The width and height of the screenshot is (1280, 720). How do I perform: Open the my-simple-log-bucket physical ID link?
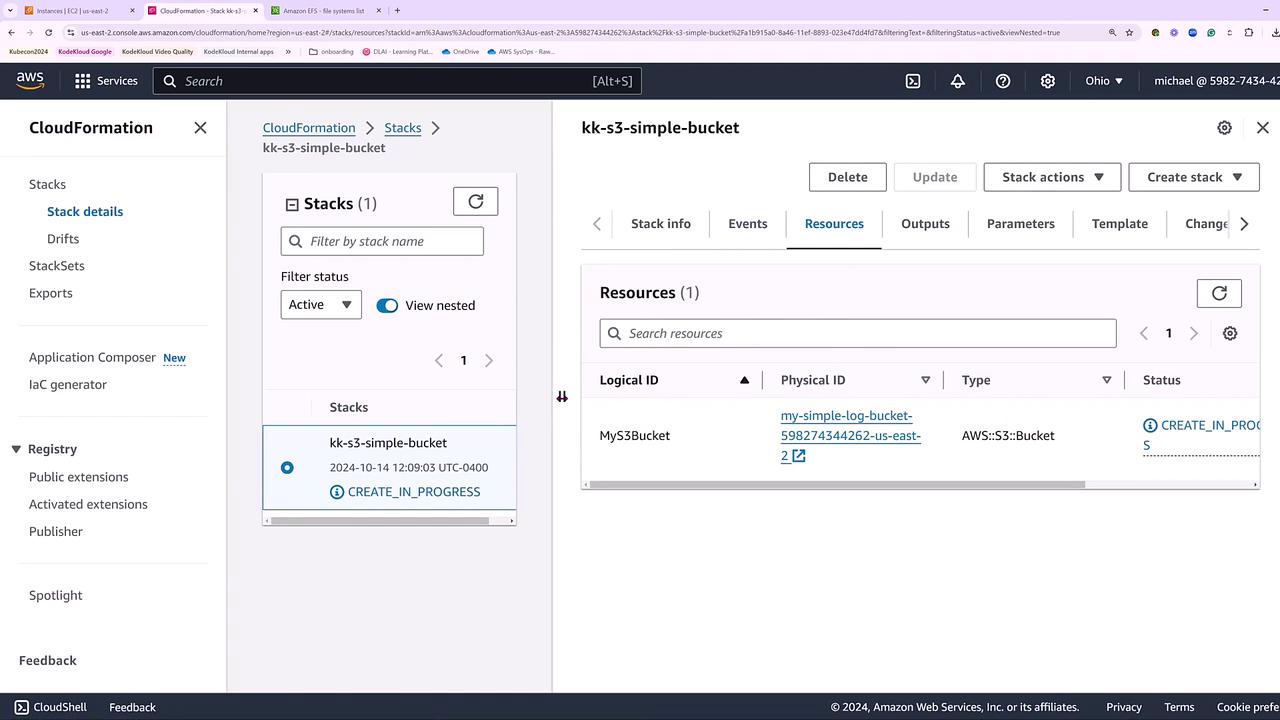[x=850, y=435]
